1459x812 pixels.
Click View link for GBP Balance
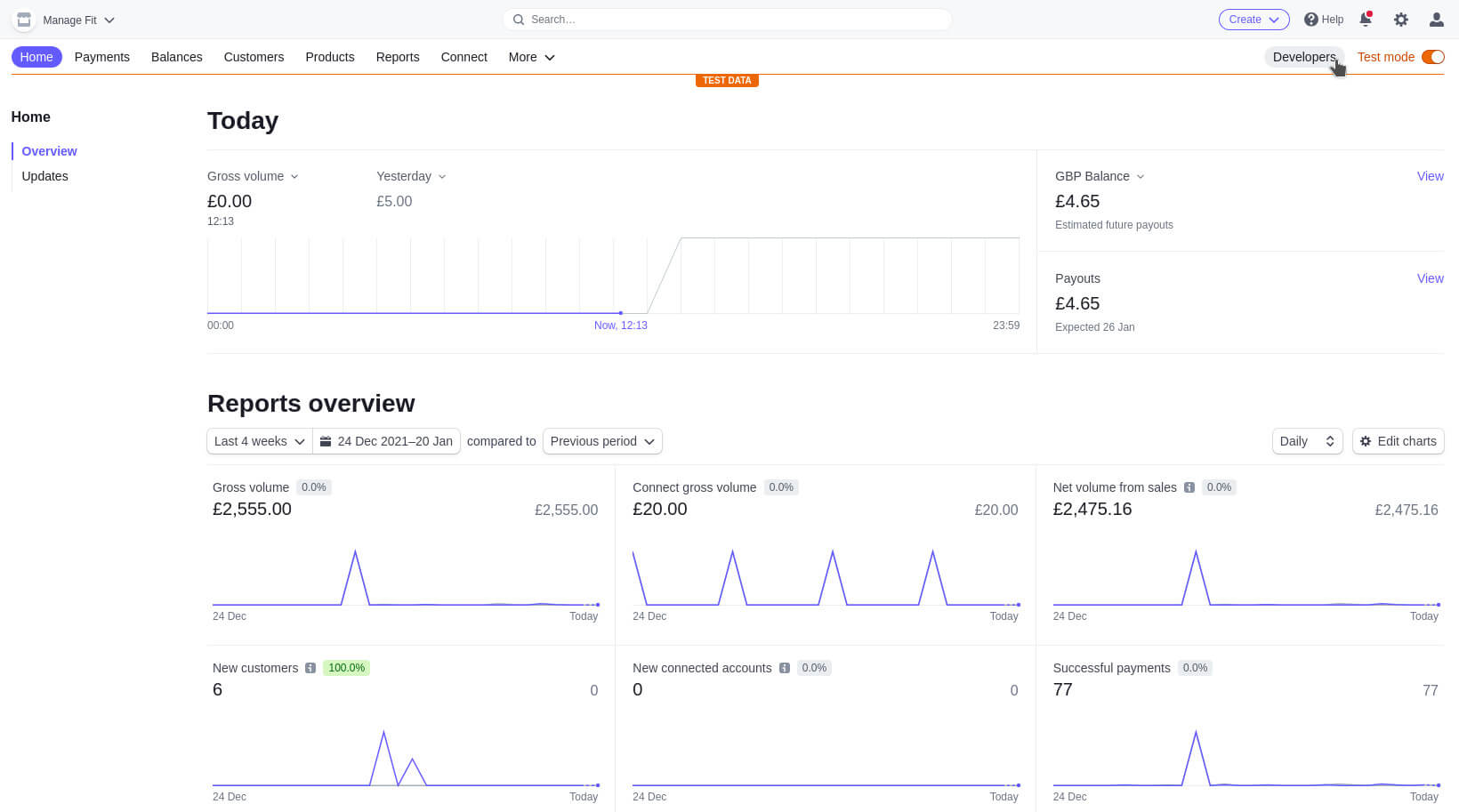pos(1430,176)
